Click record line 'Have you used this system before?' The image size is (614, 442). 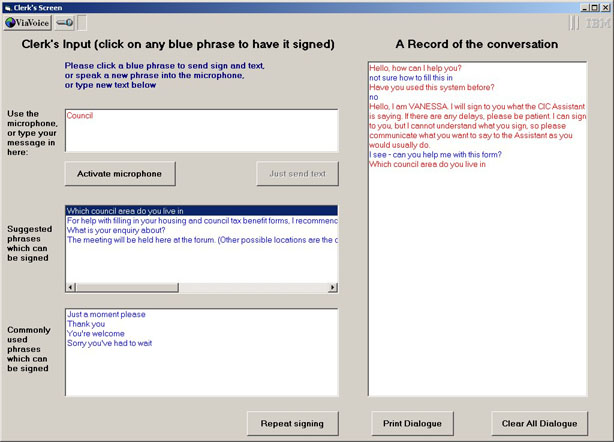click(432, 87)
